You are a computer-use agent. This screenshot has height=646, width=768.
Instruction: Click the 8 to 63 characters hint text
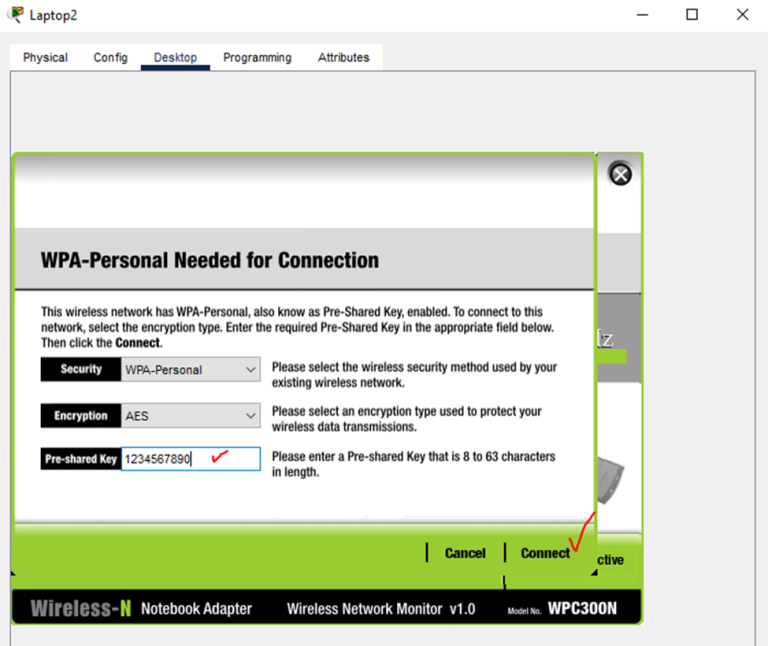pyautogui.click(x=413, y=464)
